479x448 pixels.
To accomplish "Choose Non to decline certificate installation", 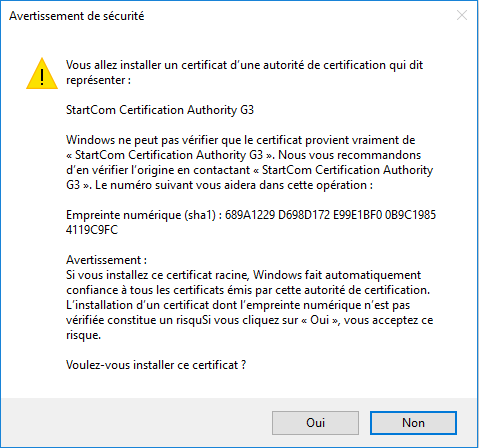I will pos(413,423).
